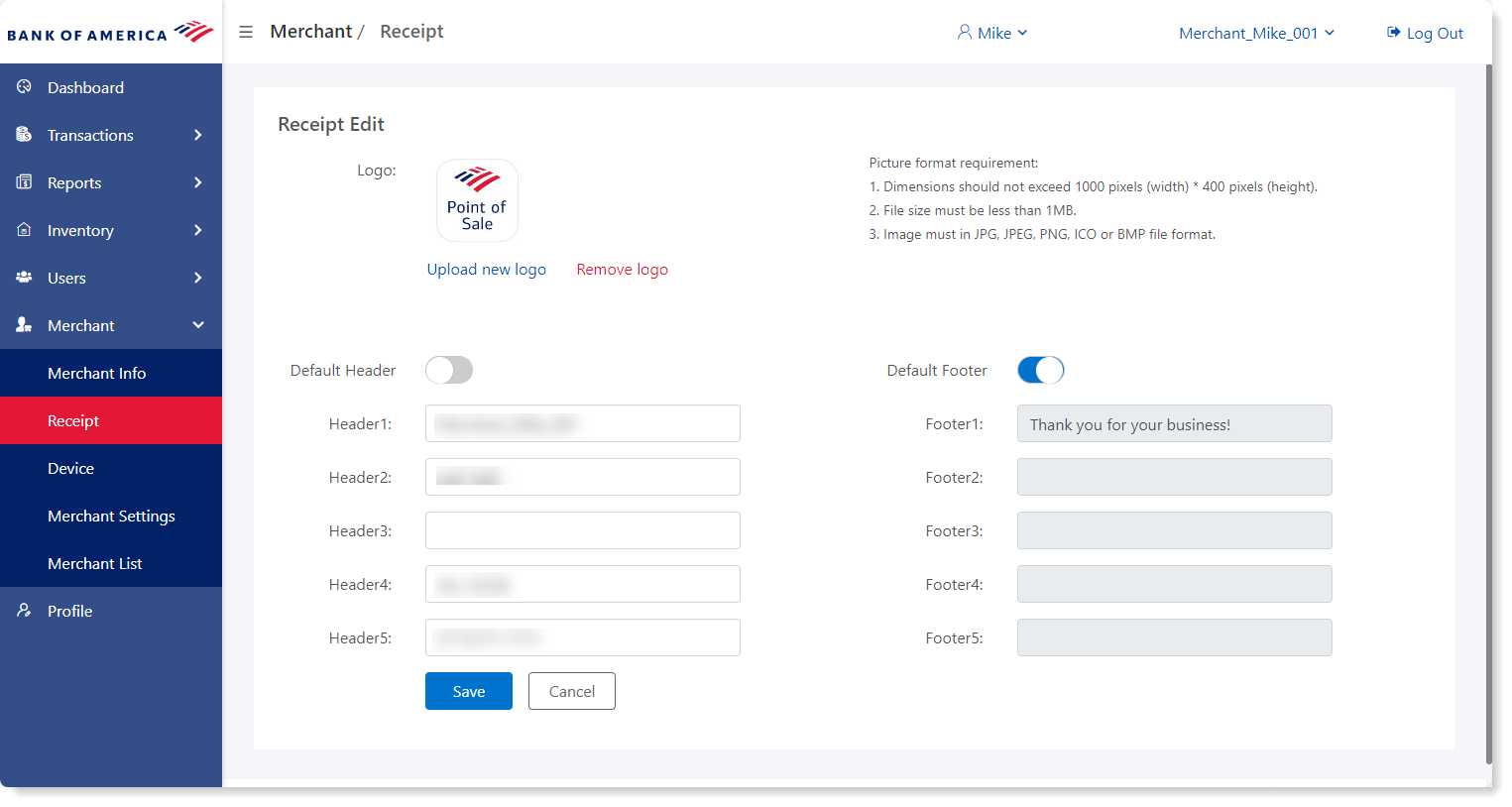
Task: Expand the Users submenu chevron
Action: 198,278
